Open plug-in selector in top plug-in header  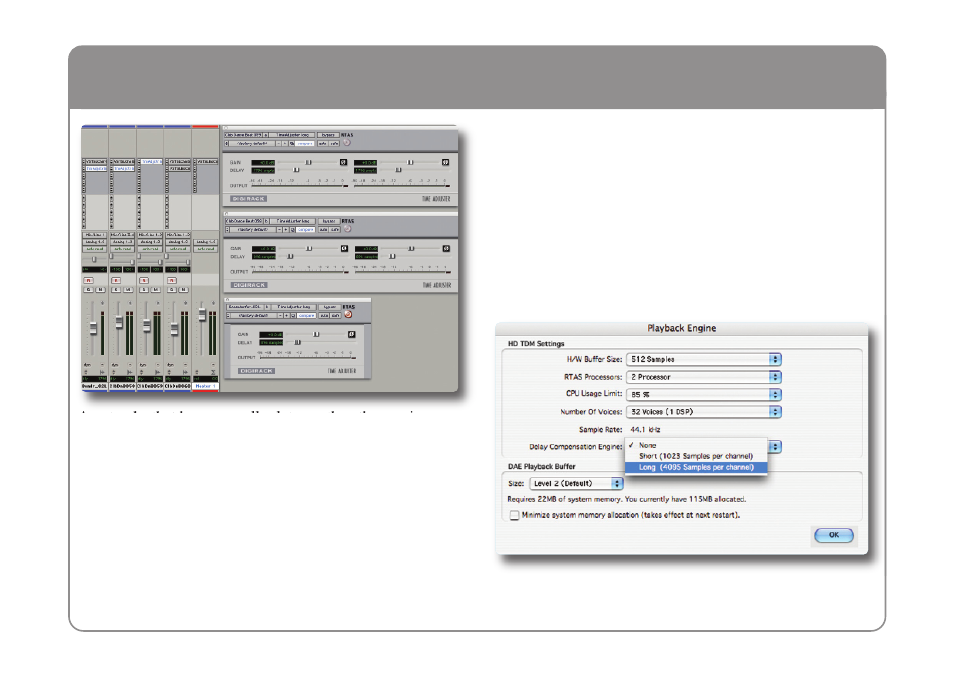[x=291, y=135]
